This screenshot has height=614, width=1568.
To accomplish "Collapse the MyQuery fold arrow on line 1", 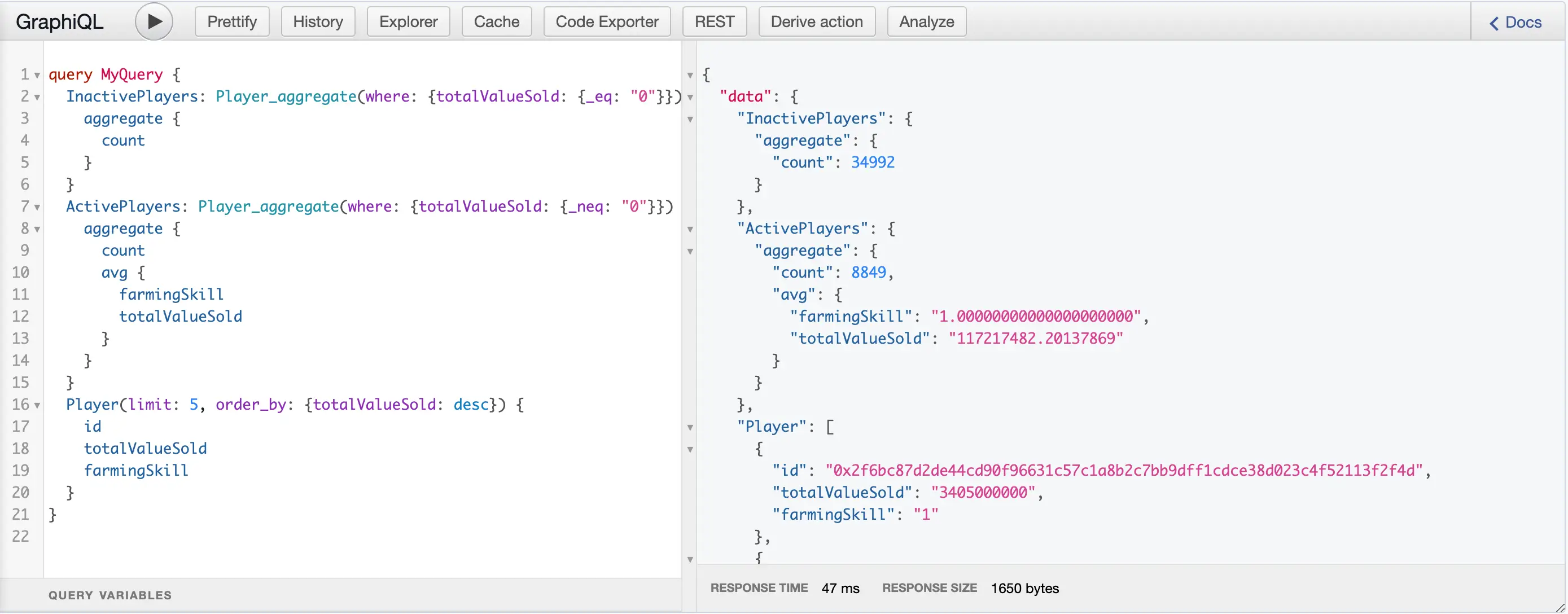I will pos(37,76).
